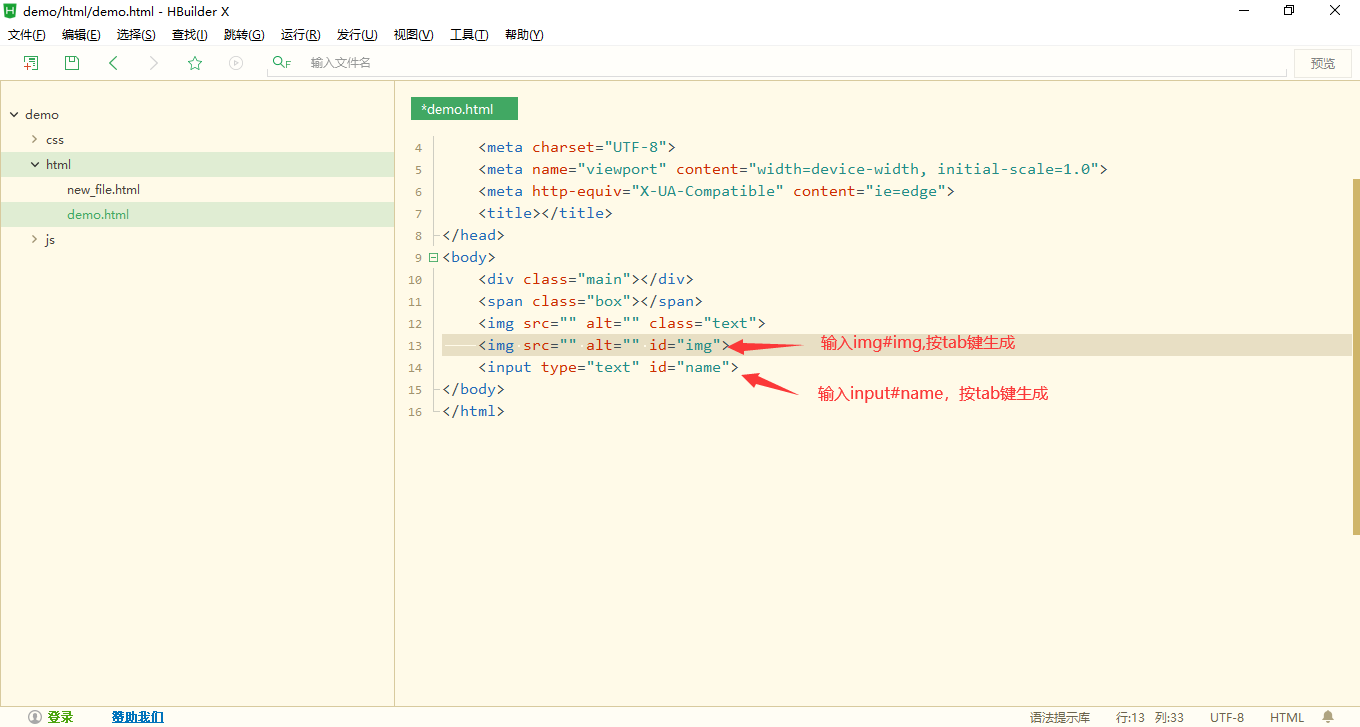Click the input id="name" line
1360x727 pixels.
[608, 367]
